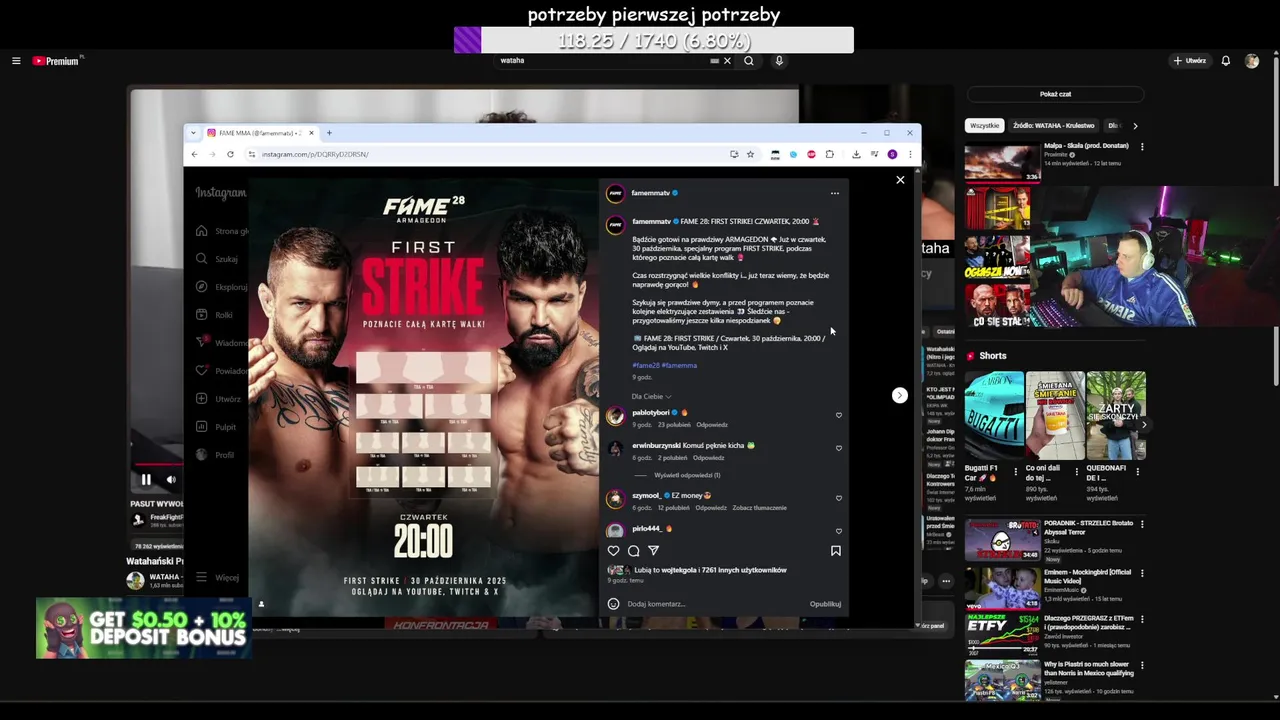
Task: Pause the YouTube video player
Action: pyautogui.click(x=146, y=480)
